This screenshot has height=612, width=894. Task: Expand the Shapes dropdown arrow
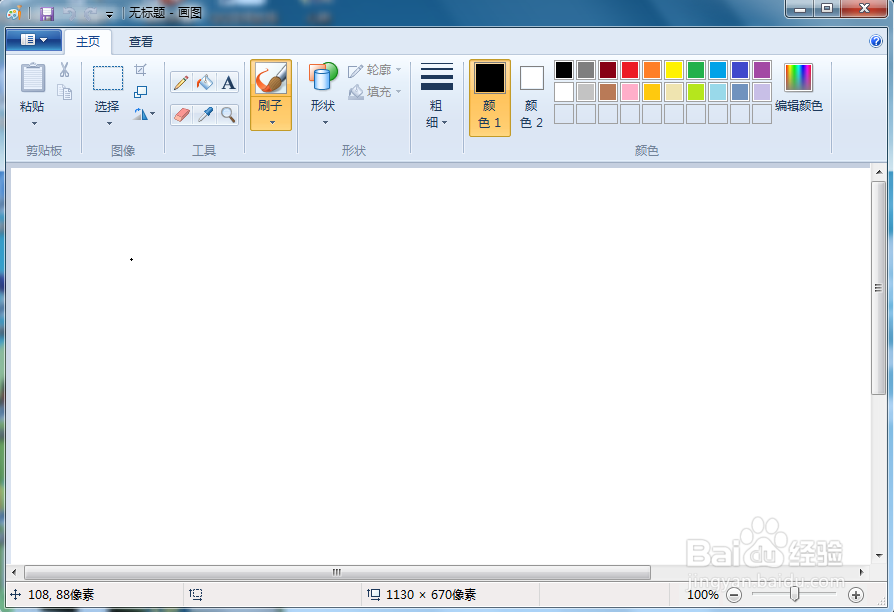[x=325, y=122]
